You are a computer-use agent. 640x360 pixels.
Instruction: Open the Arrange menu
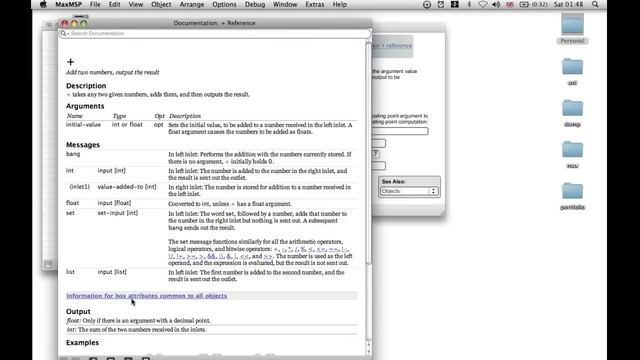(x=192, y=4)
